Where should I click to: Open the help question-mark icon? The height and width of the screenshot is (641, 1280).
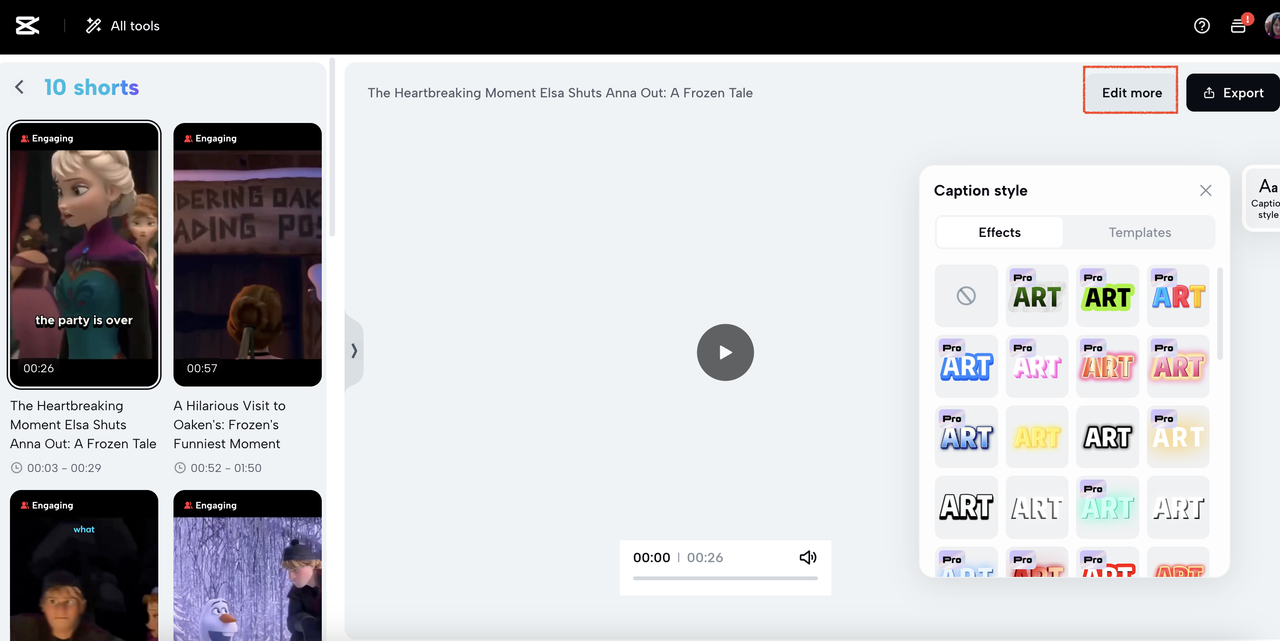[1202, 26]
